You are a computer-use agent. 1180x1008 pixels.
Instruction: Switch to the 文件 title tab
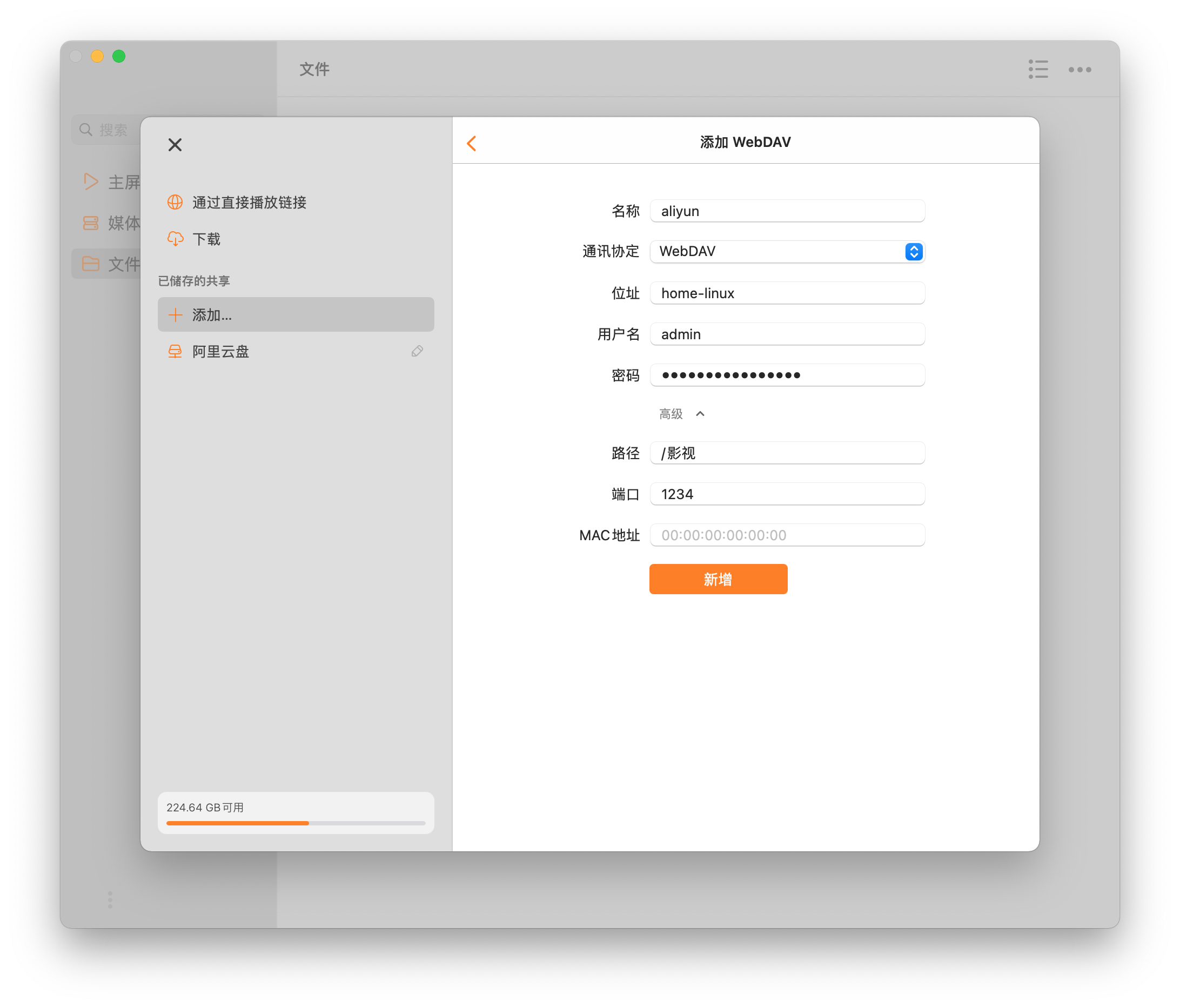click(314, 69)
